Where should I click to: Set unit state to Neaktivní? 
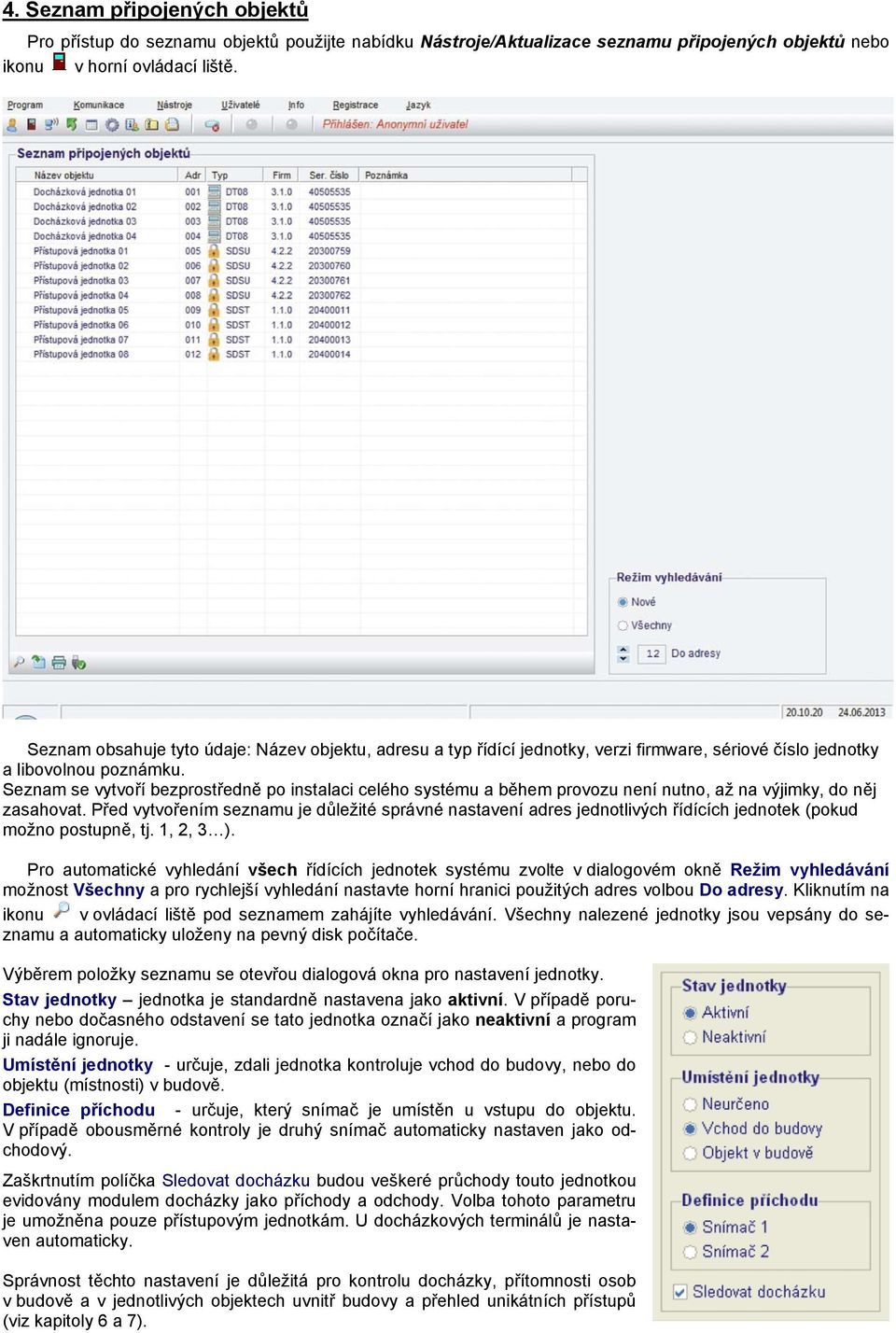click(x=690, y=1037)
